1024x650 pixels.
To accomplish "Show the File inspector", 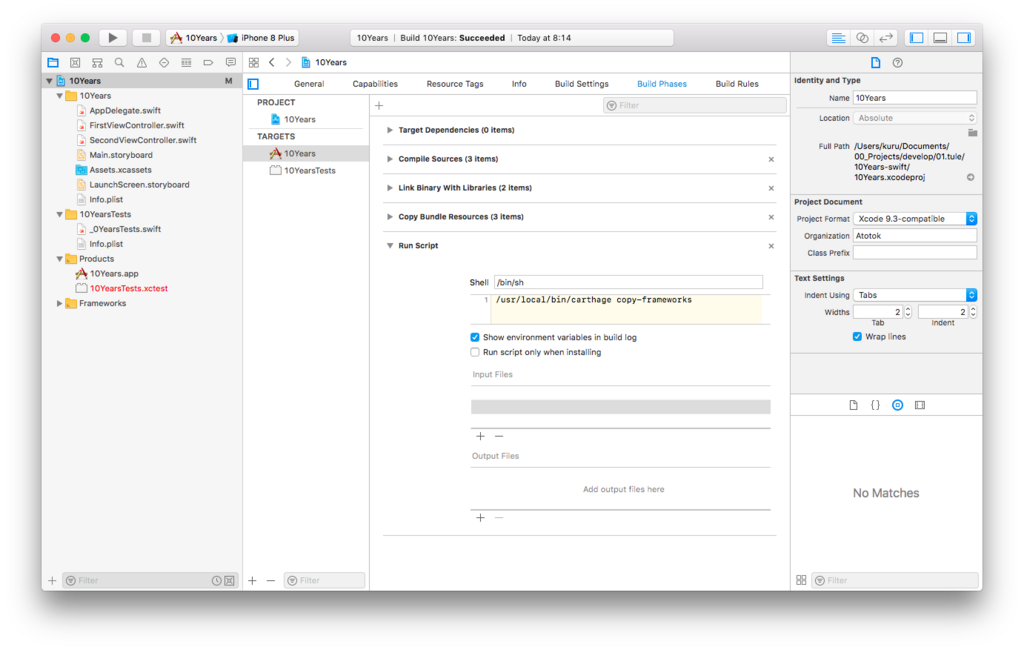I will (x=876, y=63).
